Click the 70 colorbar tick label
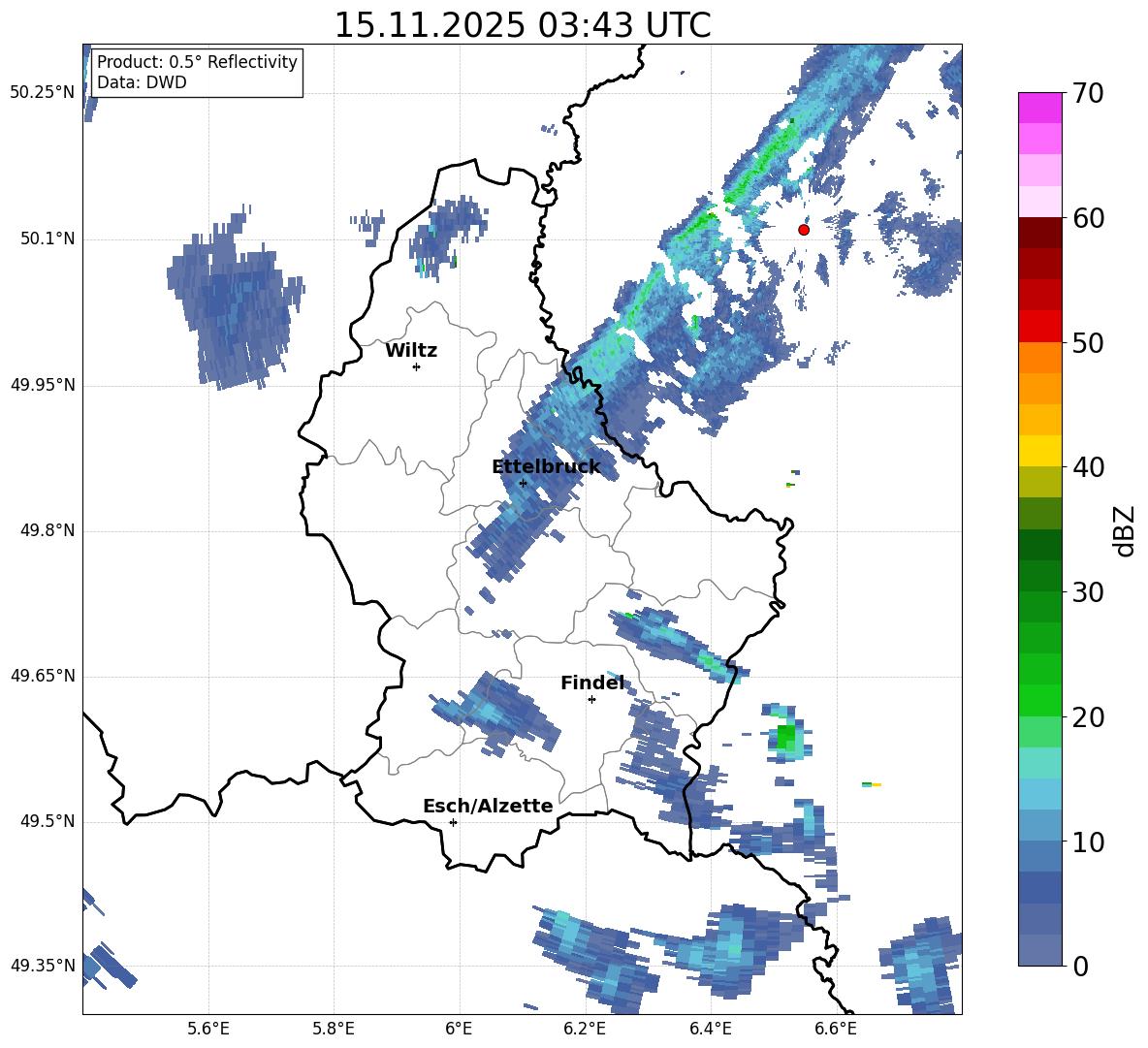1148x1048 pixels. [1087, 94]
